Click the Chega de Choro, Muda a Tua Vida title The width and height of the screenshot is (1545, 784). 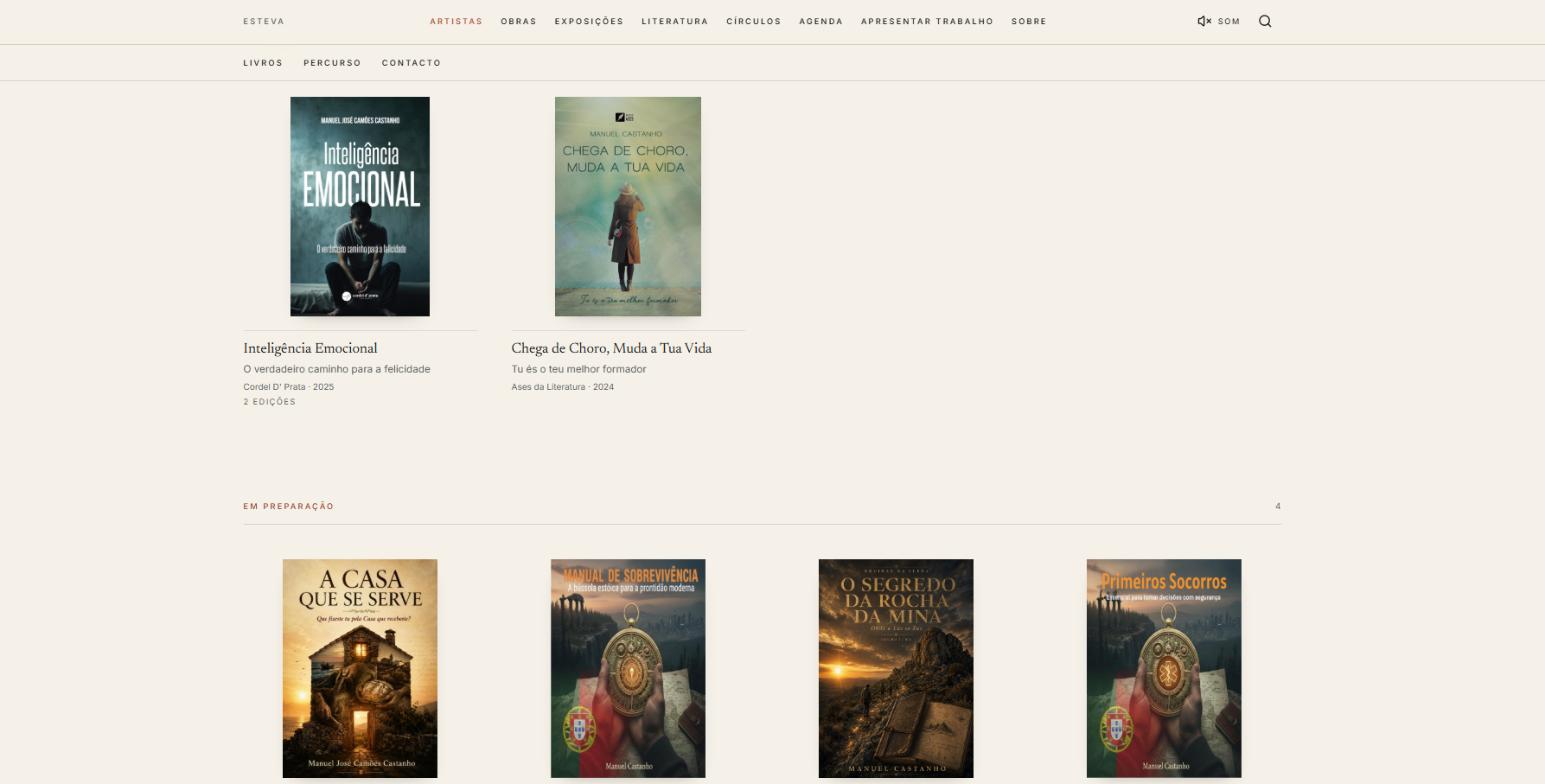point(611,348)
